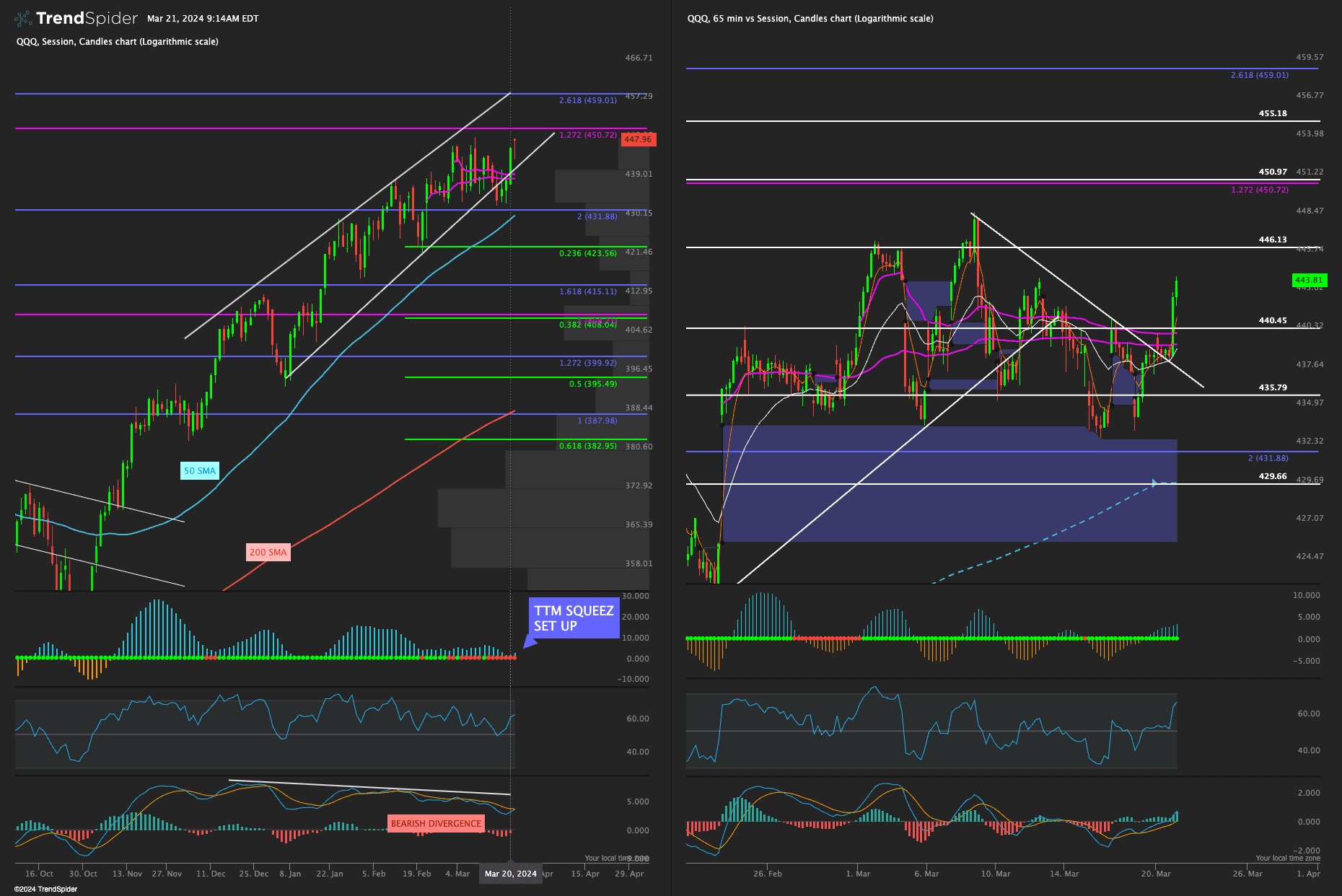Click the Mar 21, 2024 9:14AM EDT timestamp
This screenshot has width=1342, height=896.
coord(203,19)
